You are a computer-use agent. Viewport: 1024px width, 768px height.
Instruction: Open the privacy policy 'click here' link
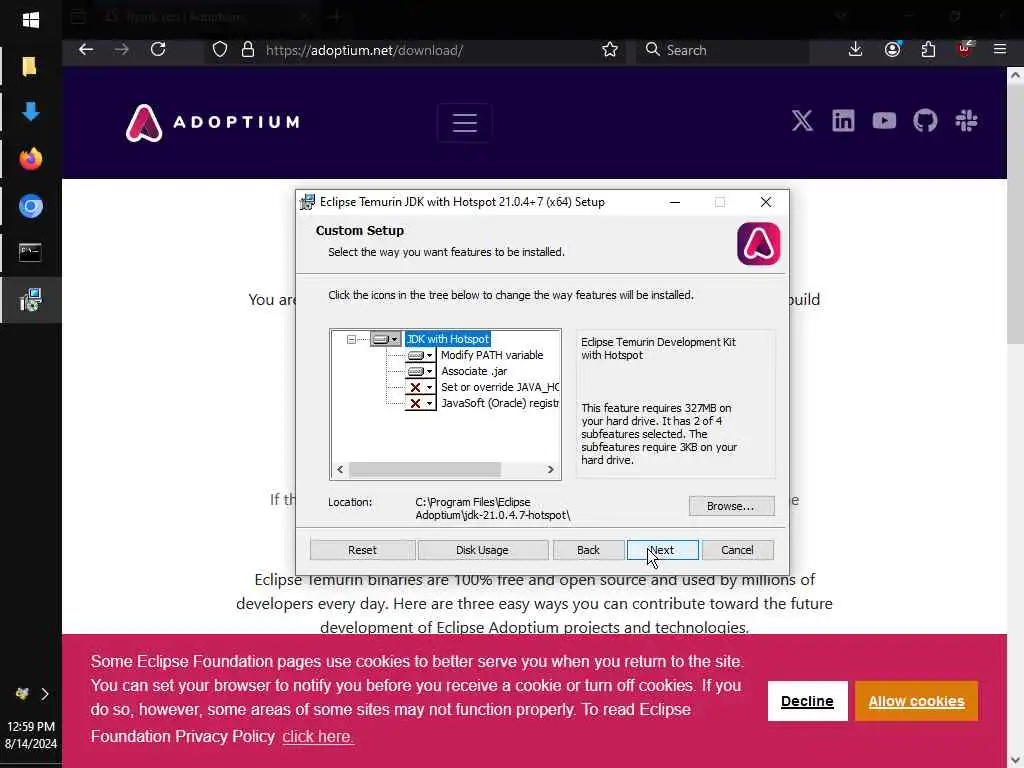pos(318,737)
